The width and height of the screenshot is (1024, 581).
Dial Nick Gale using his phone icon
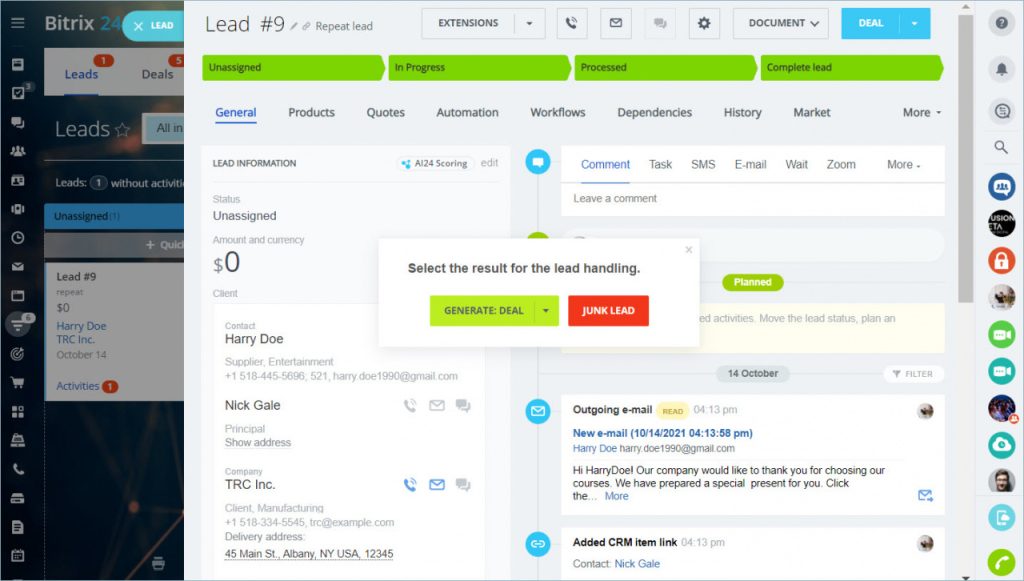[x=410, y=406]
